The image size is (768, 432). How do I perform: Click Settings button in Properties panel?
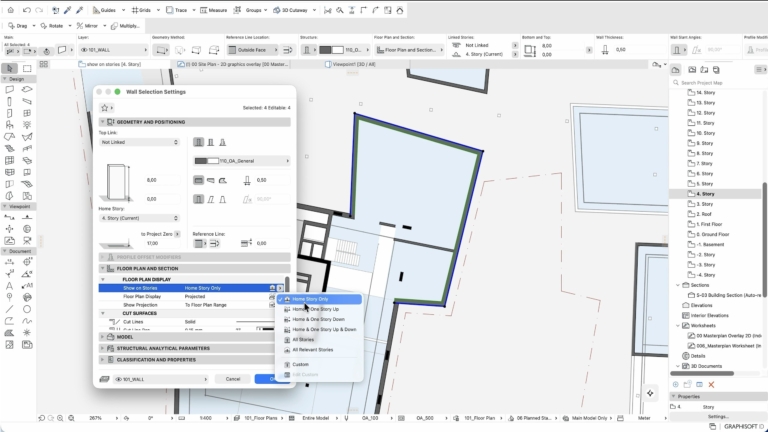pyautogui.click(x=718, y=416)
